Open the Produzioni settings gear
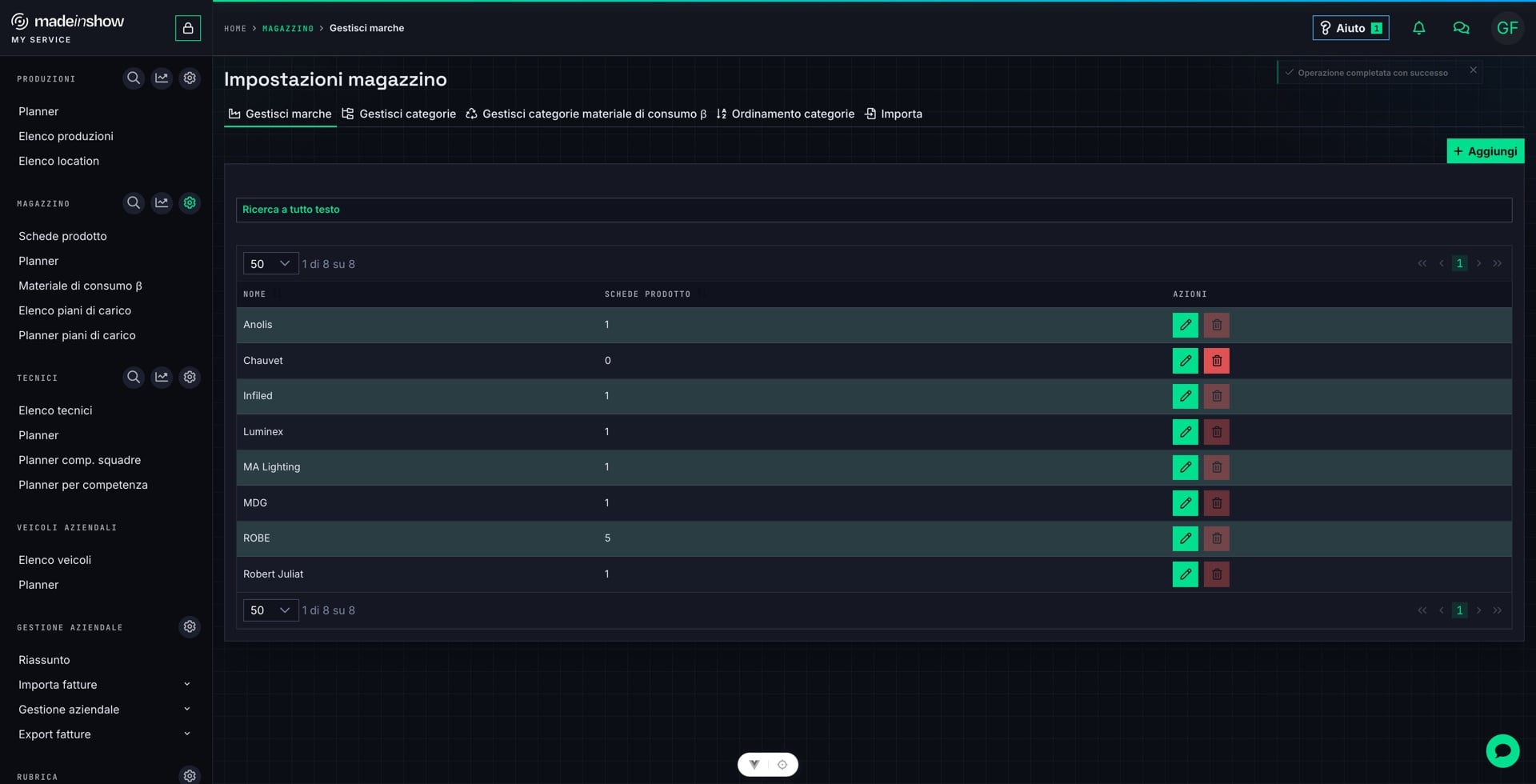This screenshot has width=1536, height=784. (x=190, y=78)
